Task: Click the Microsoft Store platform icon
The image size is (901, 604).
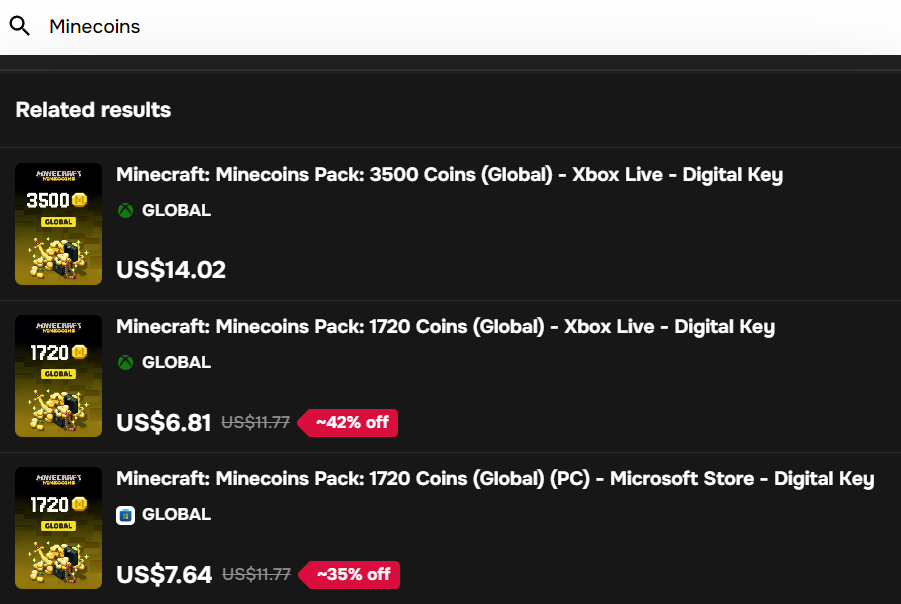Action: (125, 515)
